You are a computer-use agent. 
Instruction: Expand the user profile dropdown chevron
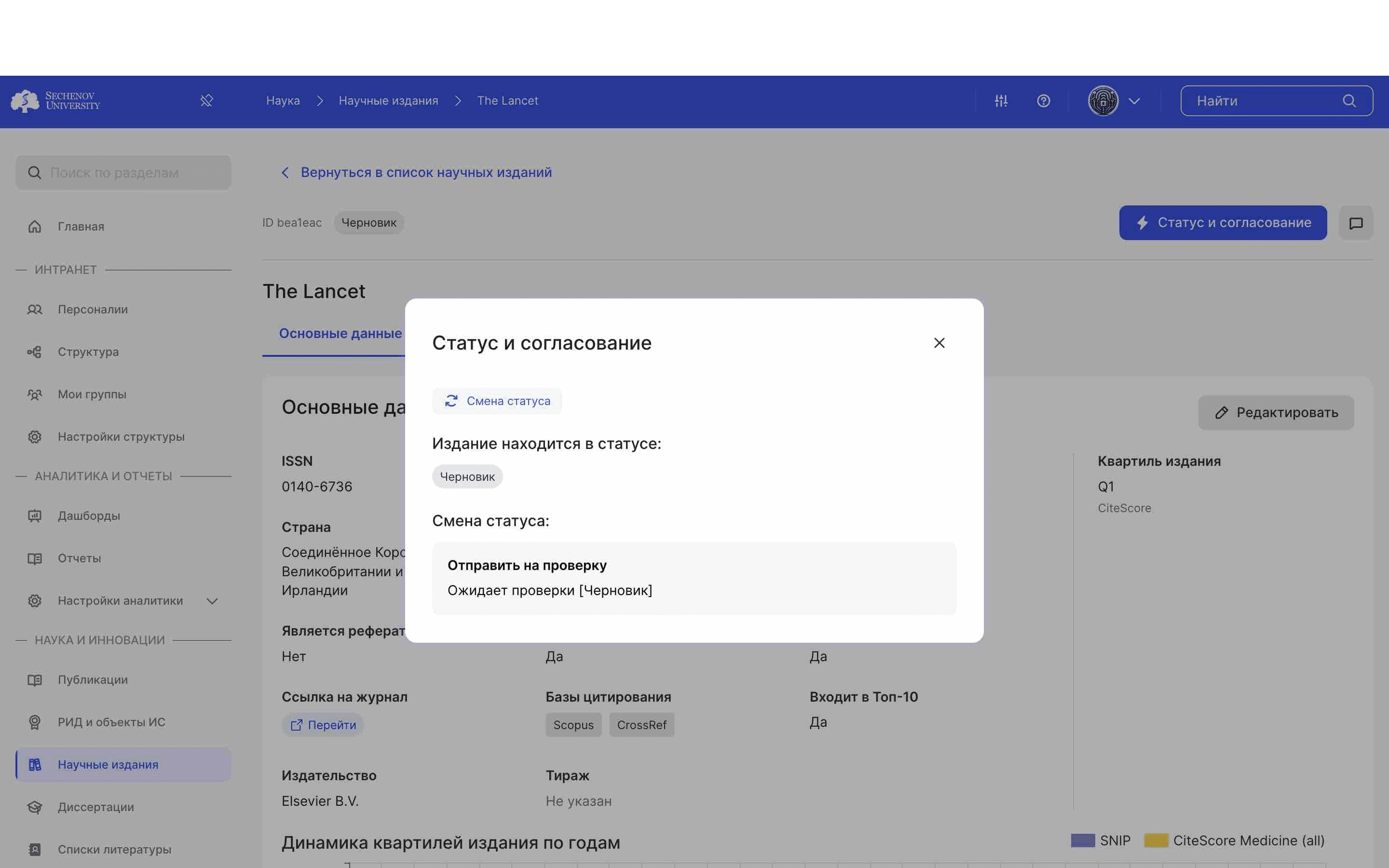[1134, 101]
